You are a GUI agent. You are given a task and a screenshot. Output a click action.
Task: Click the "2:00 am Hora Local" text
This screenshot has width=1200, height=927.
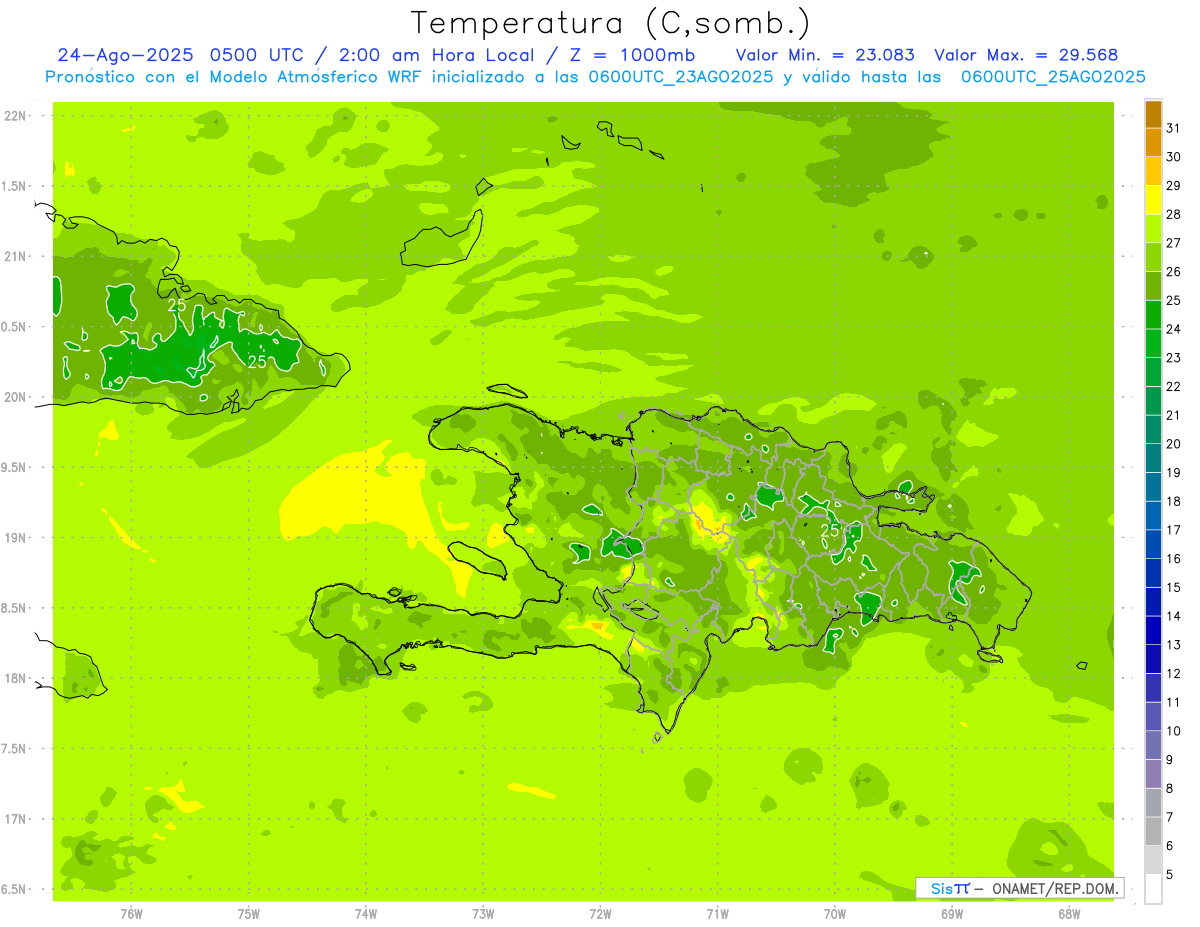pos(439,55)
